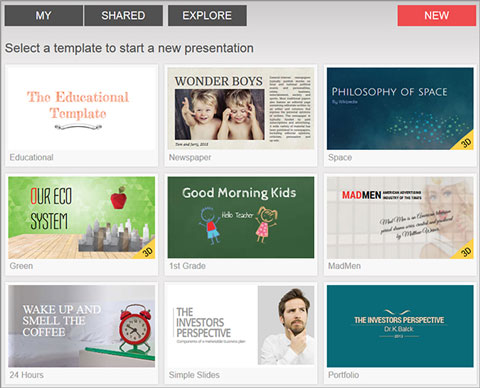Choose the Good Morning Kids thumbnail
This screenshot has width=480, height=388.
click(241, 217)
